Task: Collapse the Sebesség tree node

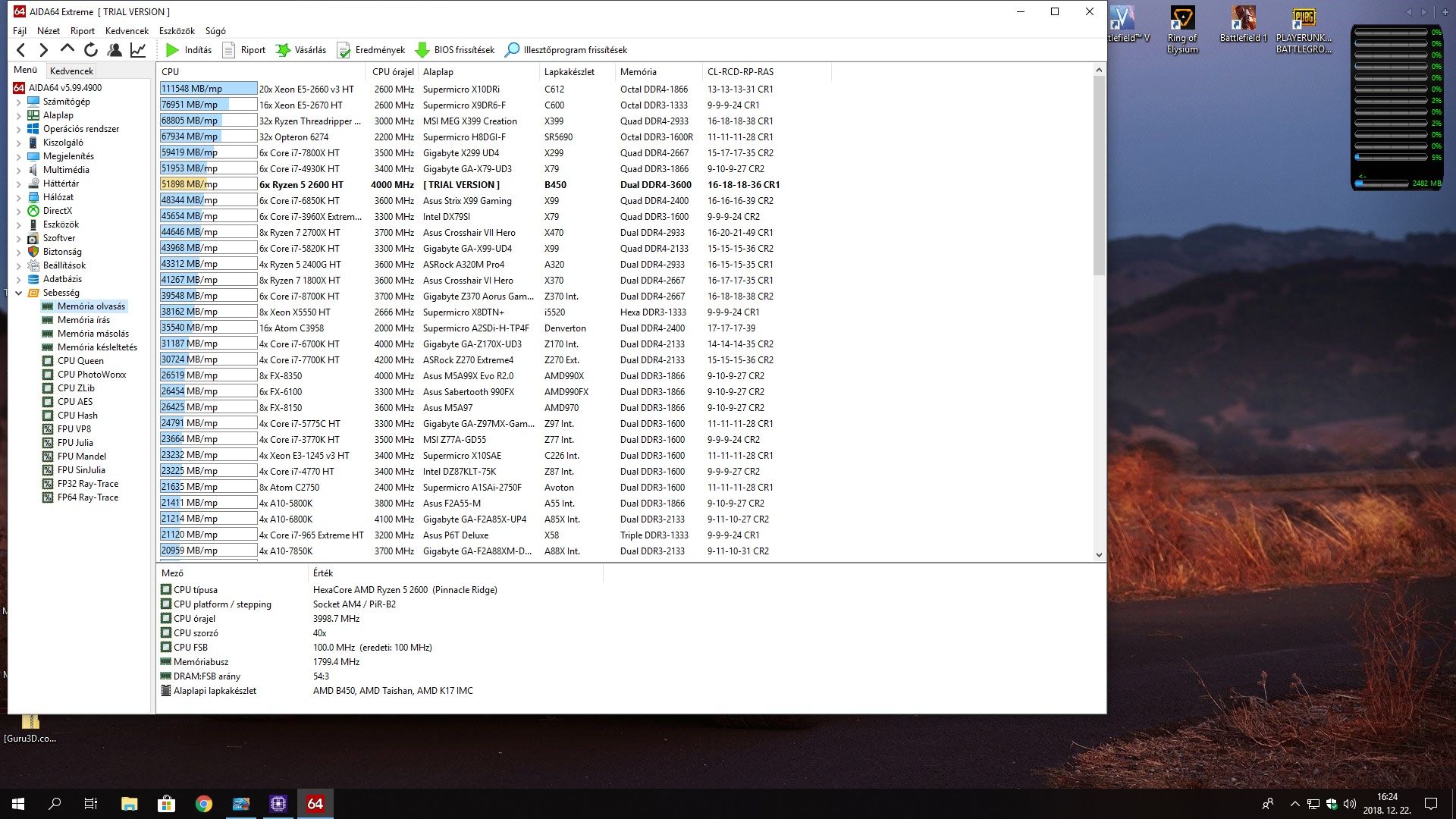Action: pyautogui.click(x=19, y=293)
